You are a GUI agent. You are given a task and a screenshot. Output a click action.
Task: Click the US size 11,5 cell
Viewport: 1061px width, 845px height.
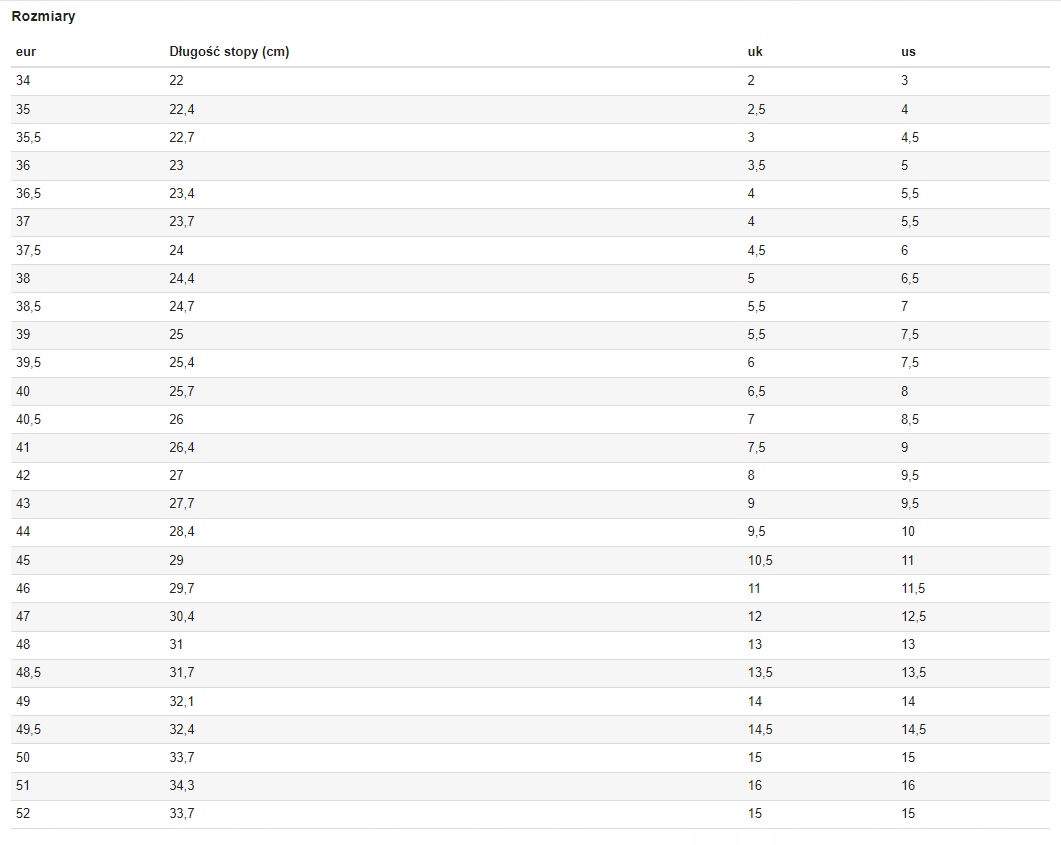coord(913,589)
